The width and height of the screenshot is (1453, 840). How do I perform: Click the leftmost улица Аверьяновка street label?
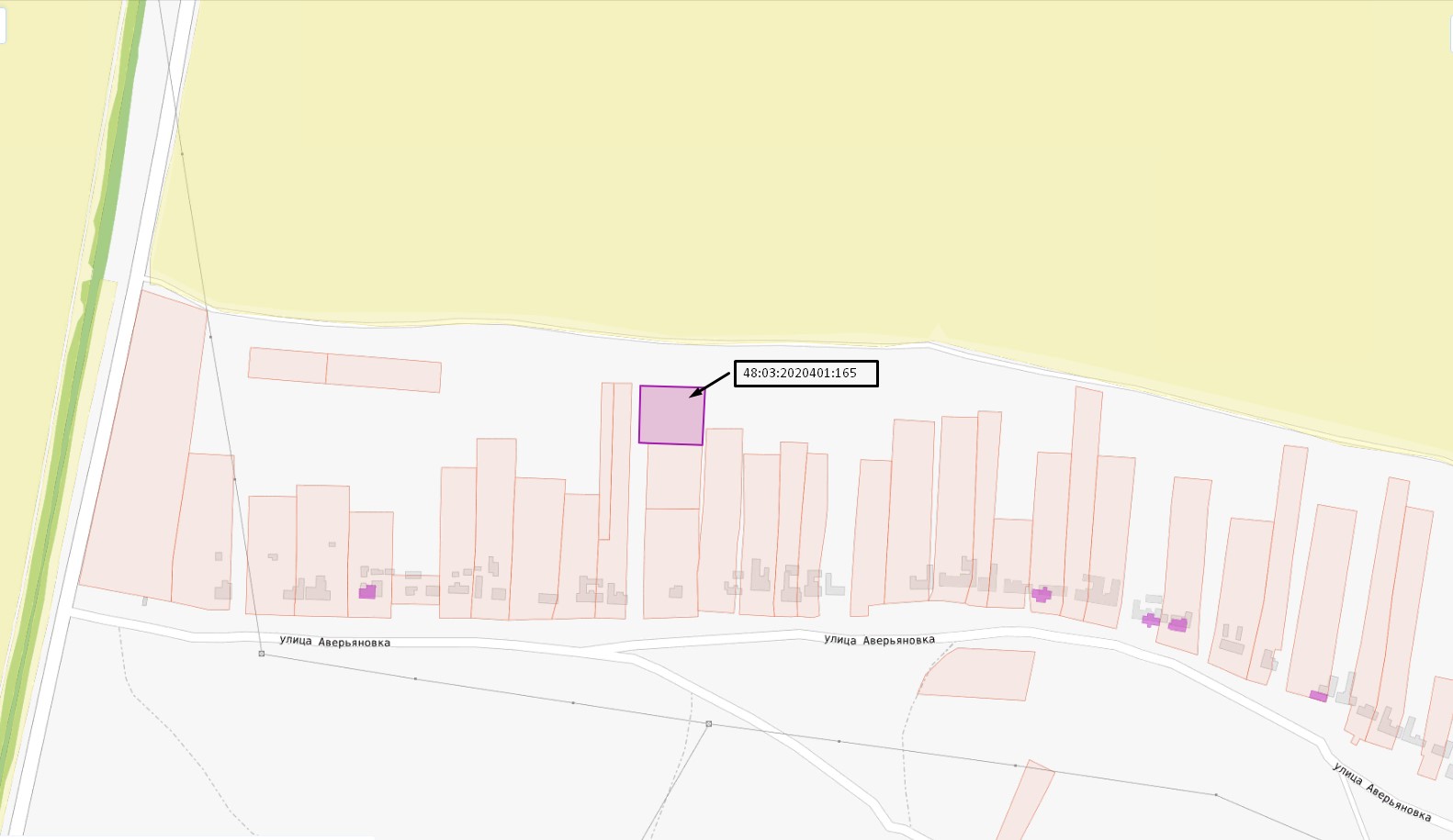point(335,641)
